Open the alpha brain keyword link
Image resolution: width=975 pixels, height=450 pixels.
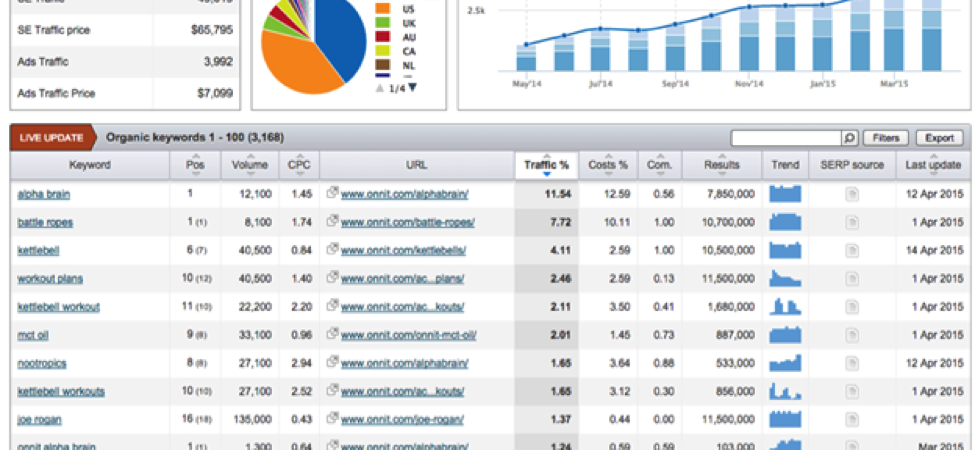pos(44,194)
